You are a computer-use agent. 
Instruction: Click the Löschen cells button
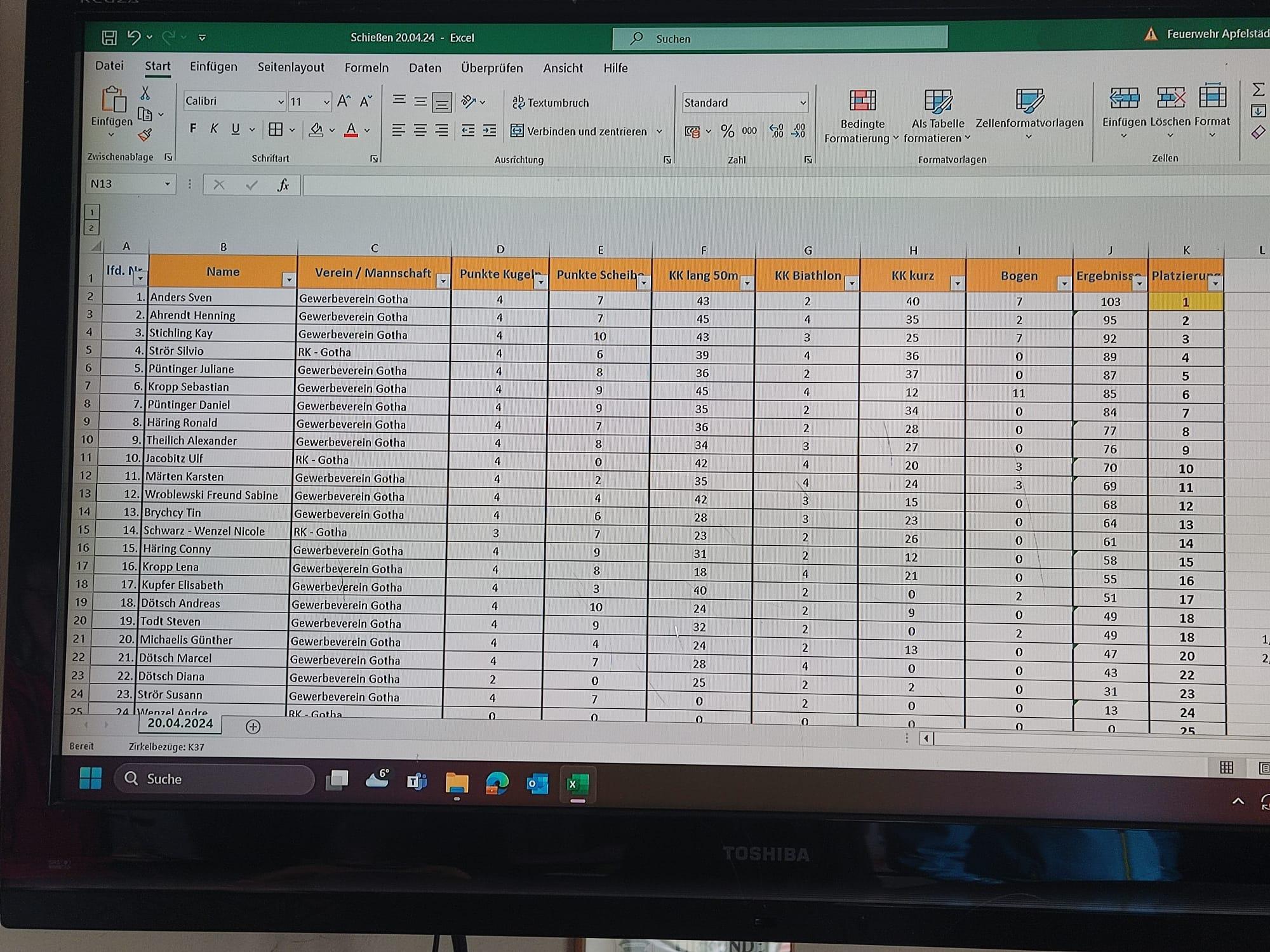point(1170,112)
